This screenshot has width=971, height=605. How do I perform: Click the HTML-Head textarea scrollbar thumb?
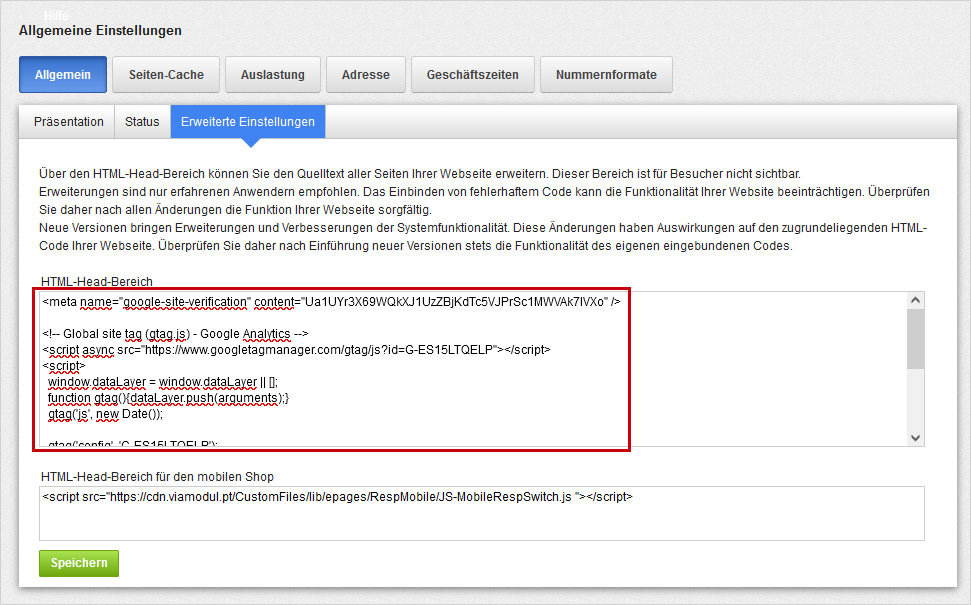(916, 339)
